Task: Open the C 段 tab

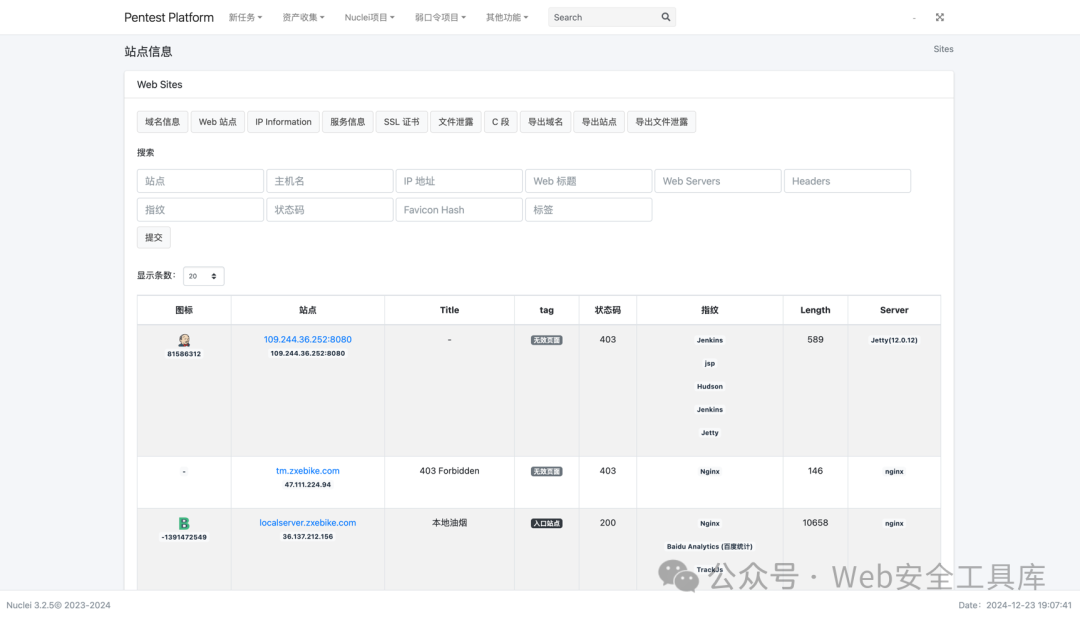Action: tap(500, 122)
